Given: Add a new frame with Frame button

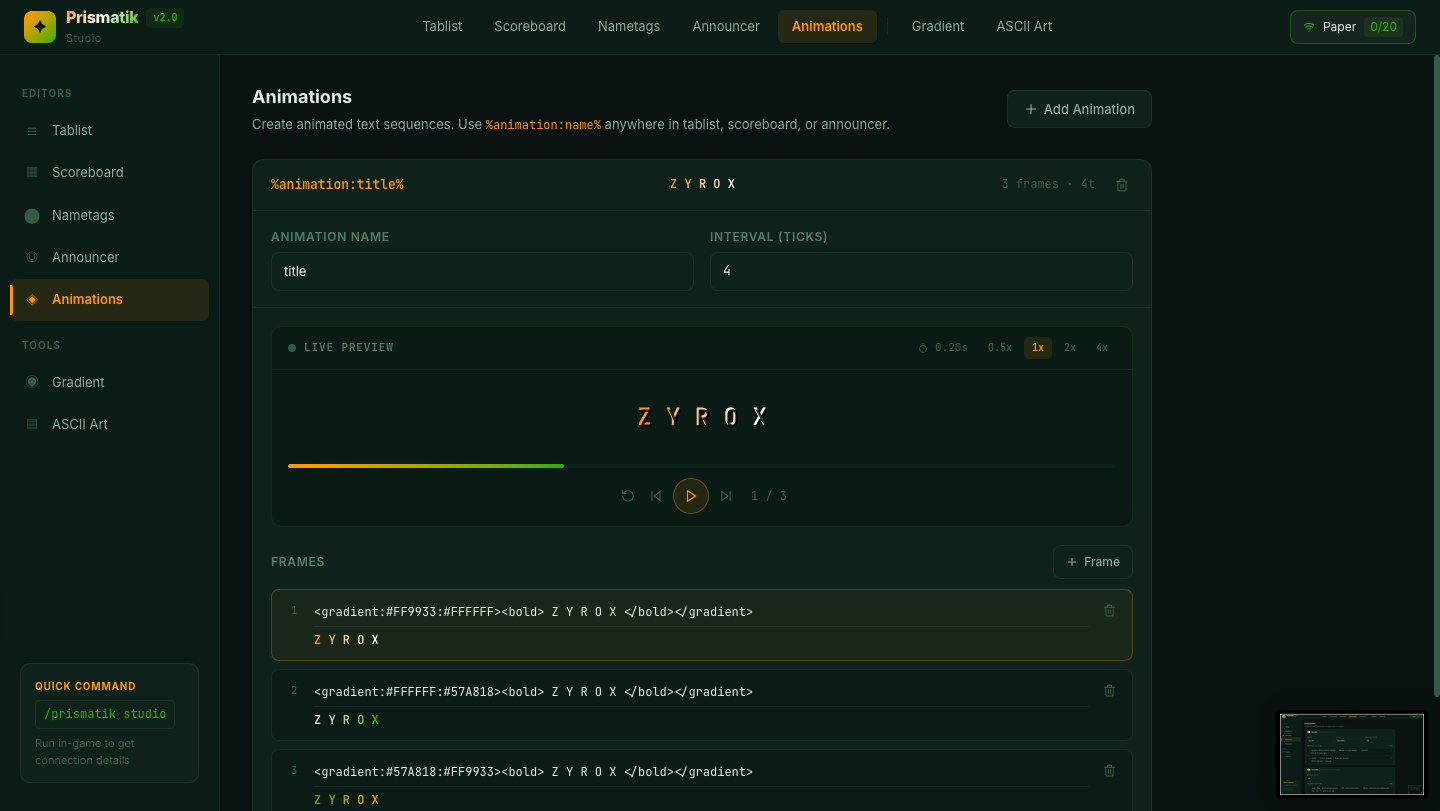Looking at the screenshot, I should click(1093, 562).
